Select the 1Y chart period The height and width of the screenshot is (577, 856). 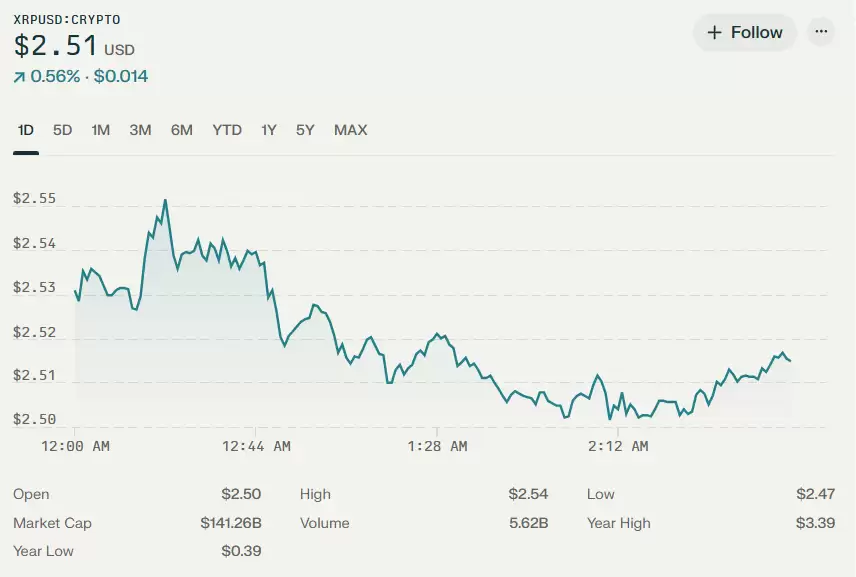pos(268,130)
